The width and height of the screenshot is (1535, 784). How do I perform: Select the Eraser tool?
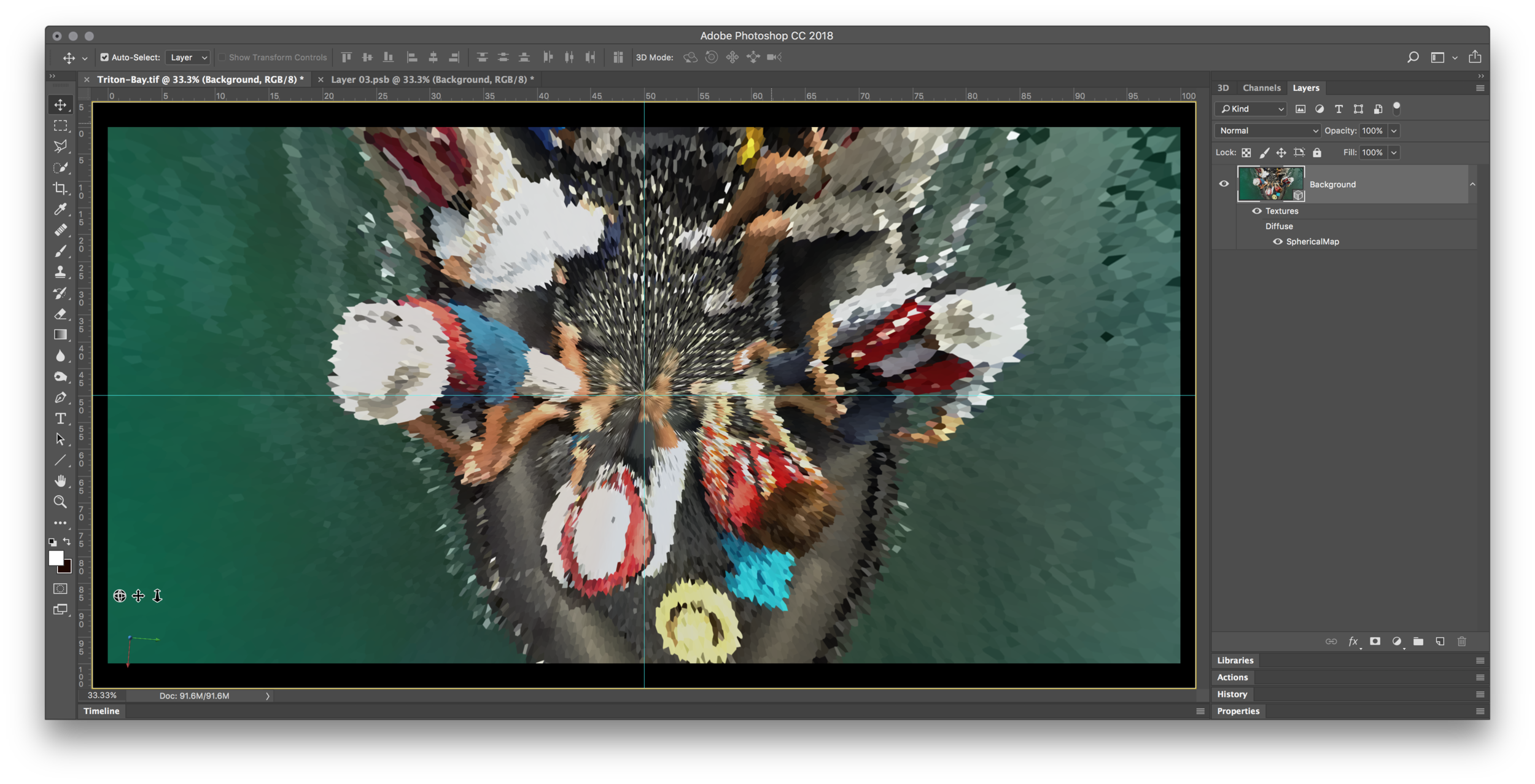tap(60, 314)
